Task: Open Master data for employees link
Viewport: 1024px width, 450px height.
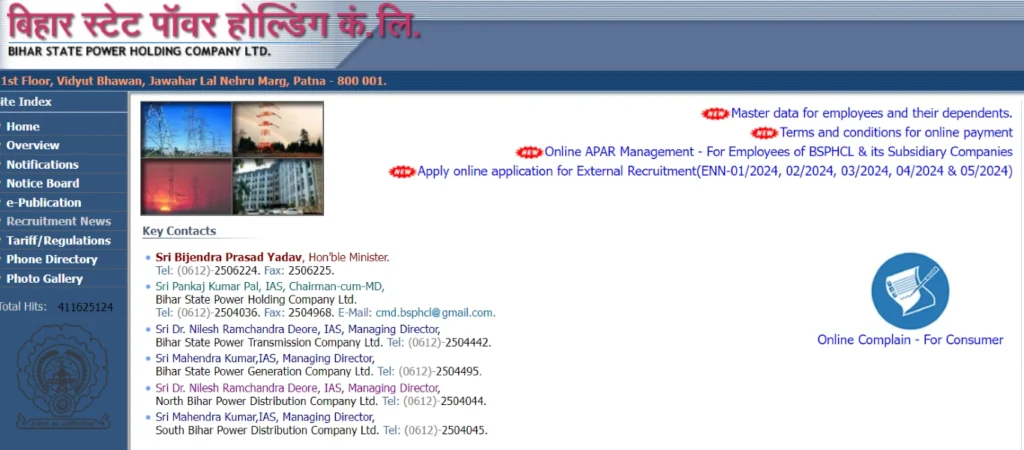Action: click(872, 114)
